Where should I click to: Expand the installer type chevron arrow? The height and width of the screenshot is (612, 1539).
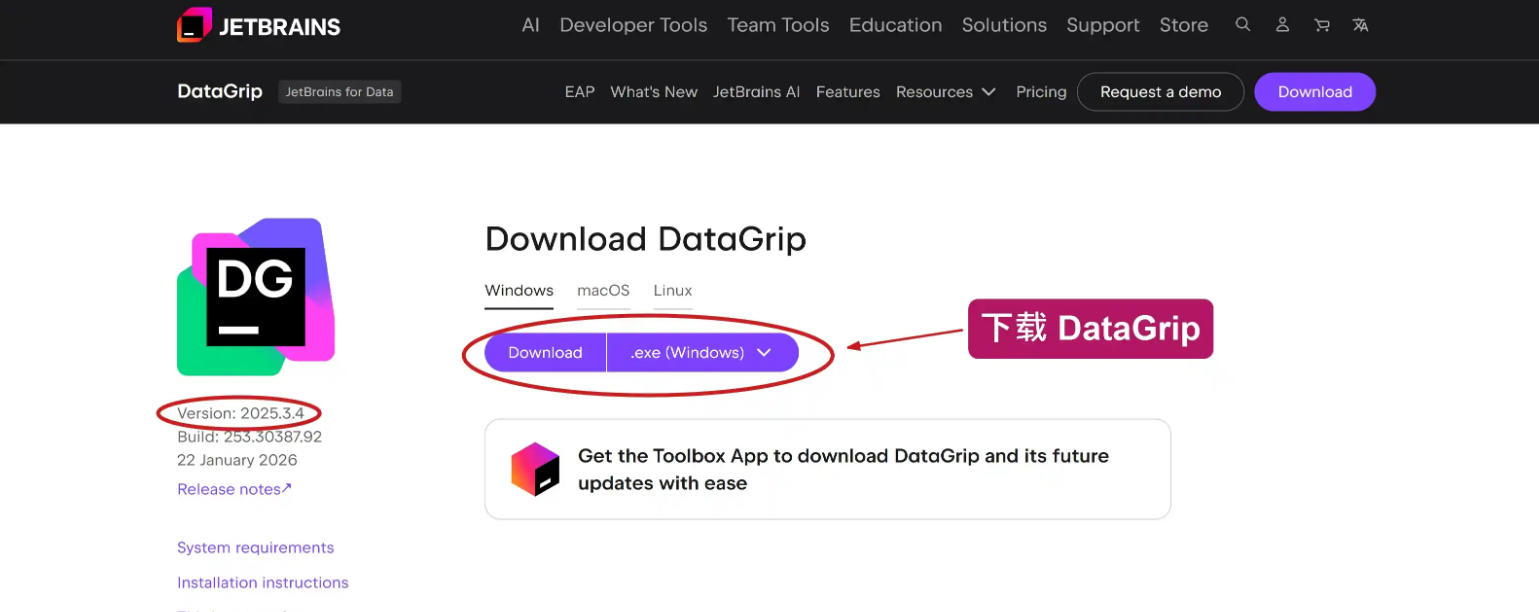[x=764, y=352]
